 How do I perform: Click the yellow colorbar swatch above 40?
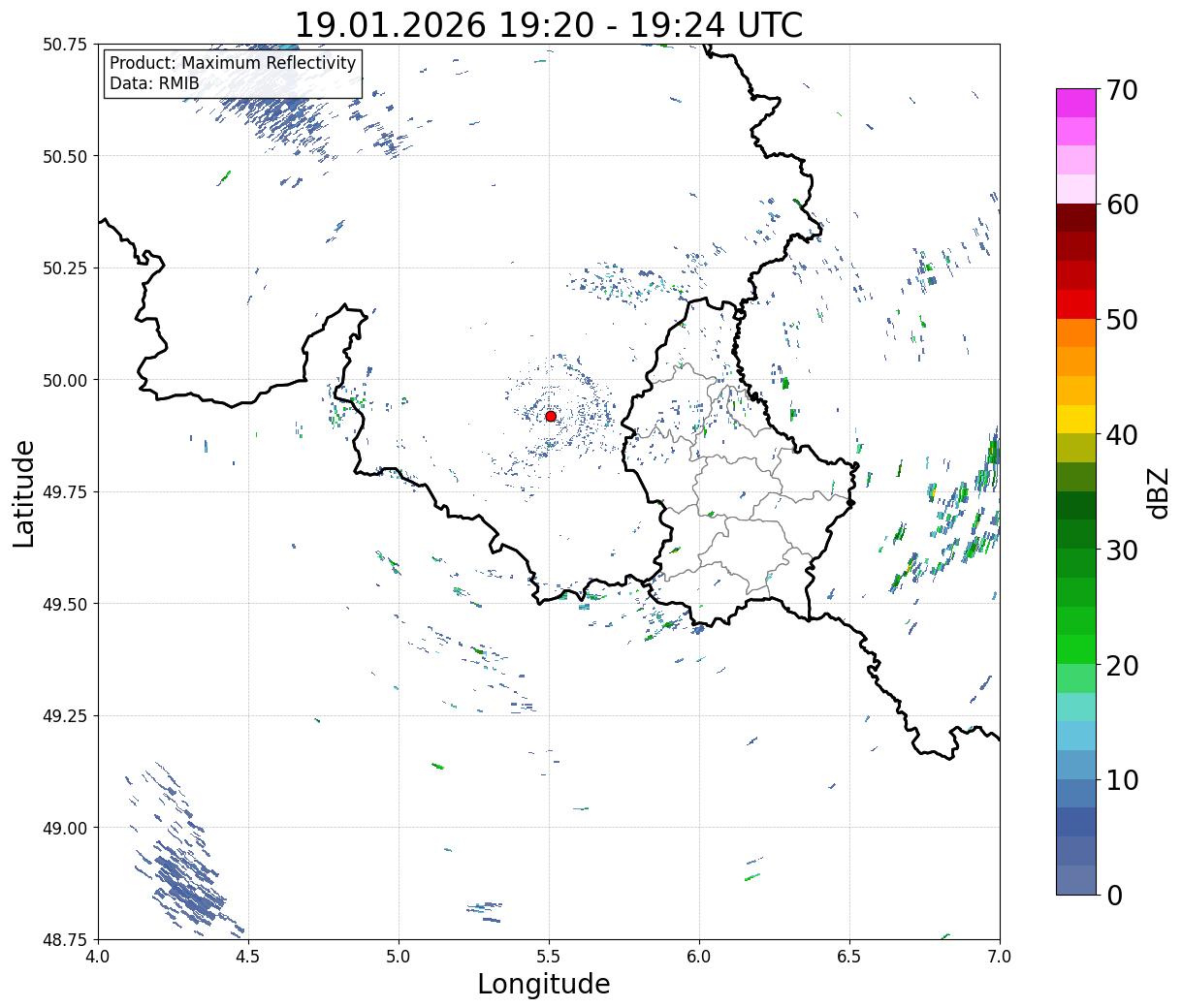coord(1076,420)
